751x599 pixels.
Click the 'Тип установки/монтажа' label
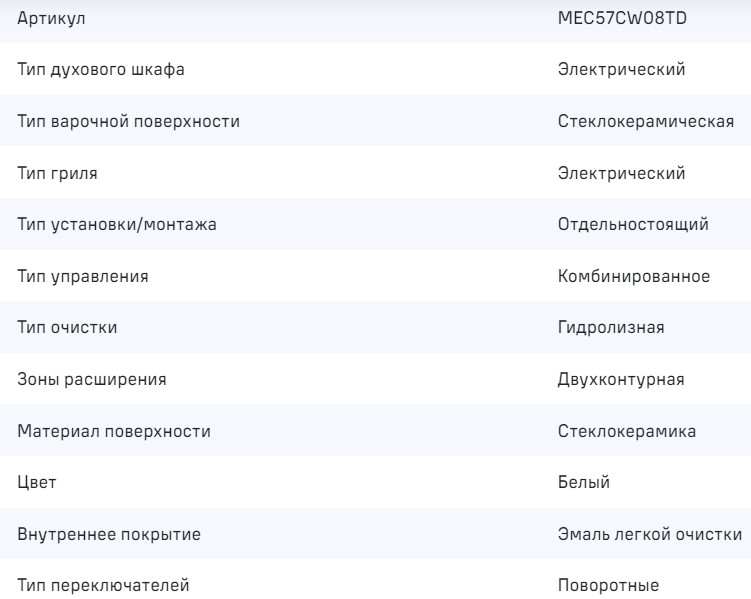coord(117,225)
